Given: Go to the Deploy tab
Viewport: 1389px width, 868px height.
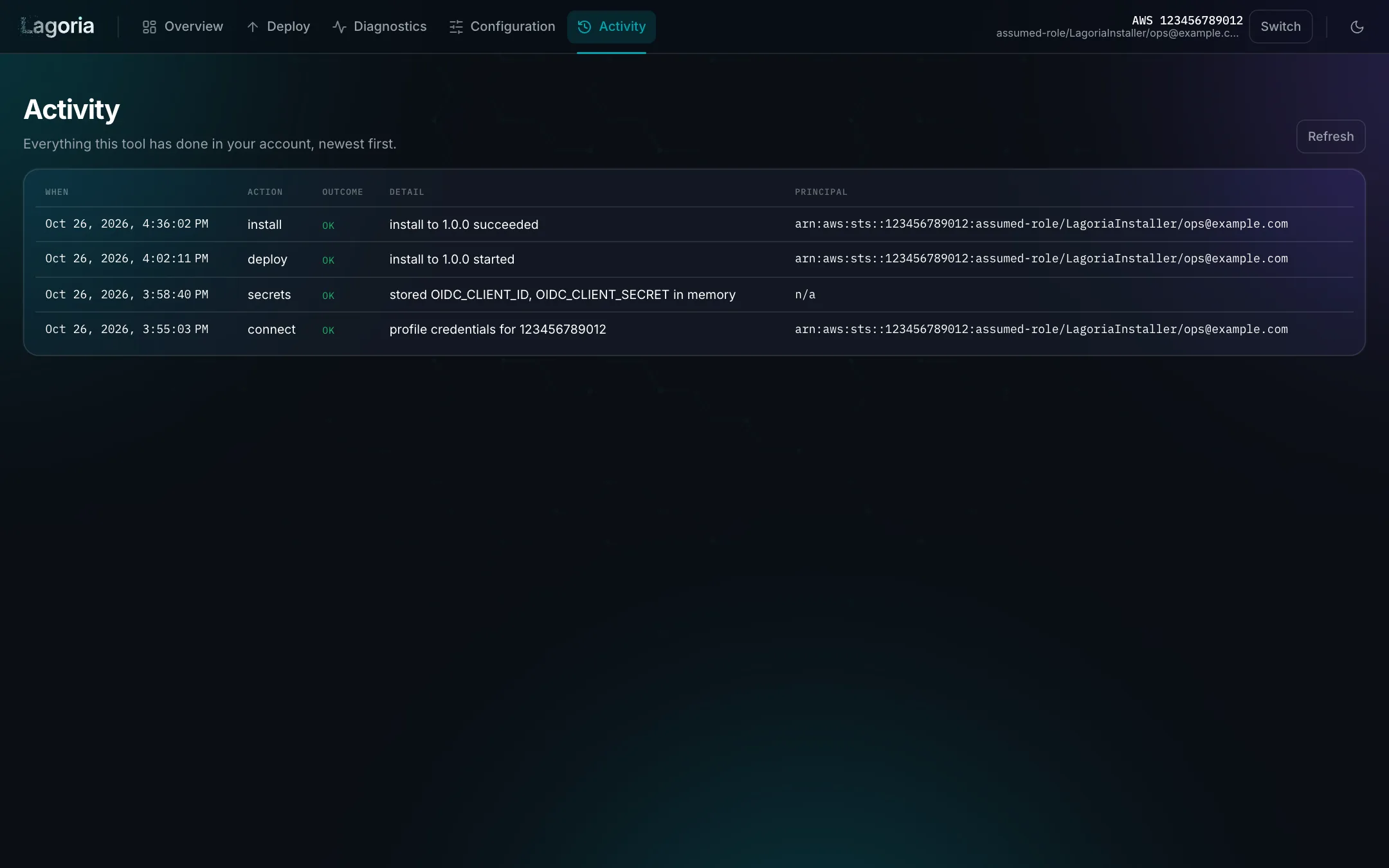Looking at the screenshot, I should 278,27.
